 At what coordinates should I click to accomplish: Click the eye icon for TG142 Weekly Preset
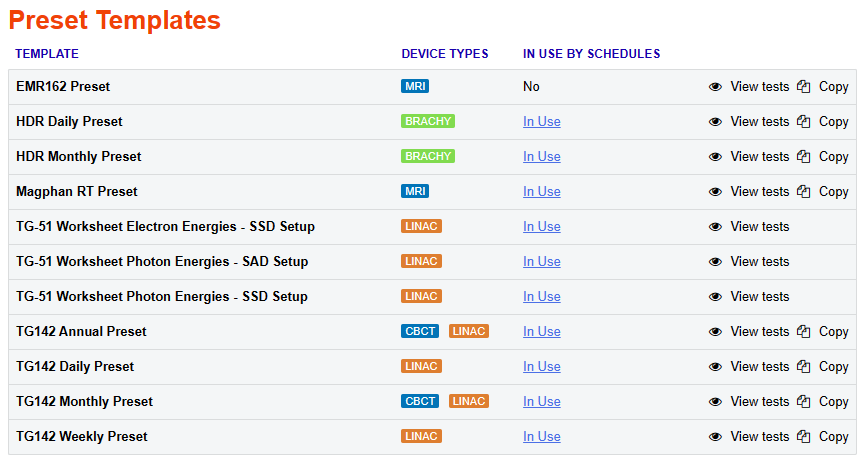pos(715,437)
